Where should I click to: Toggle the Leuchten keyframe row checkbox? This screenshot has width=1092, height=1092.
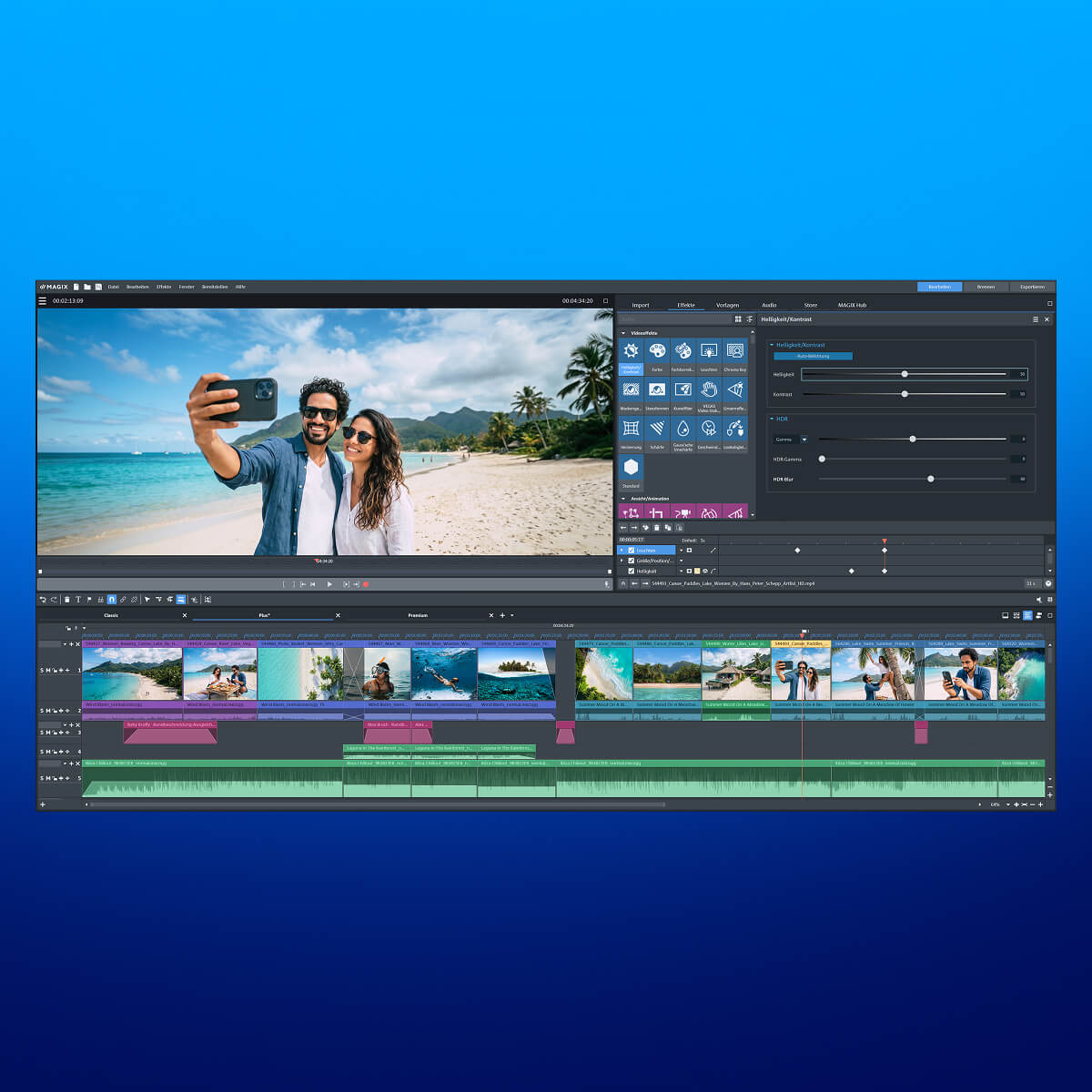tap(632, 551)
